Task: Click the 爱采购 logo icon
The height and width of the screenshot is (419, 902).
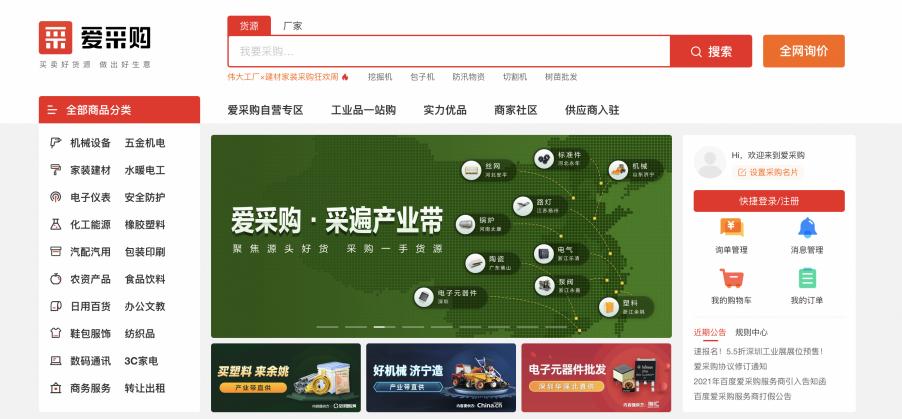Action: click(56, 37)
